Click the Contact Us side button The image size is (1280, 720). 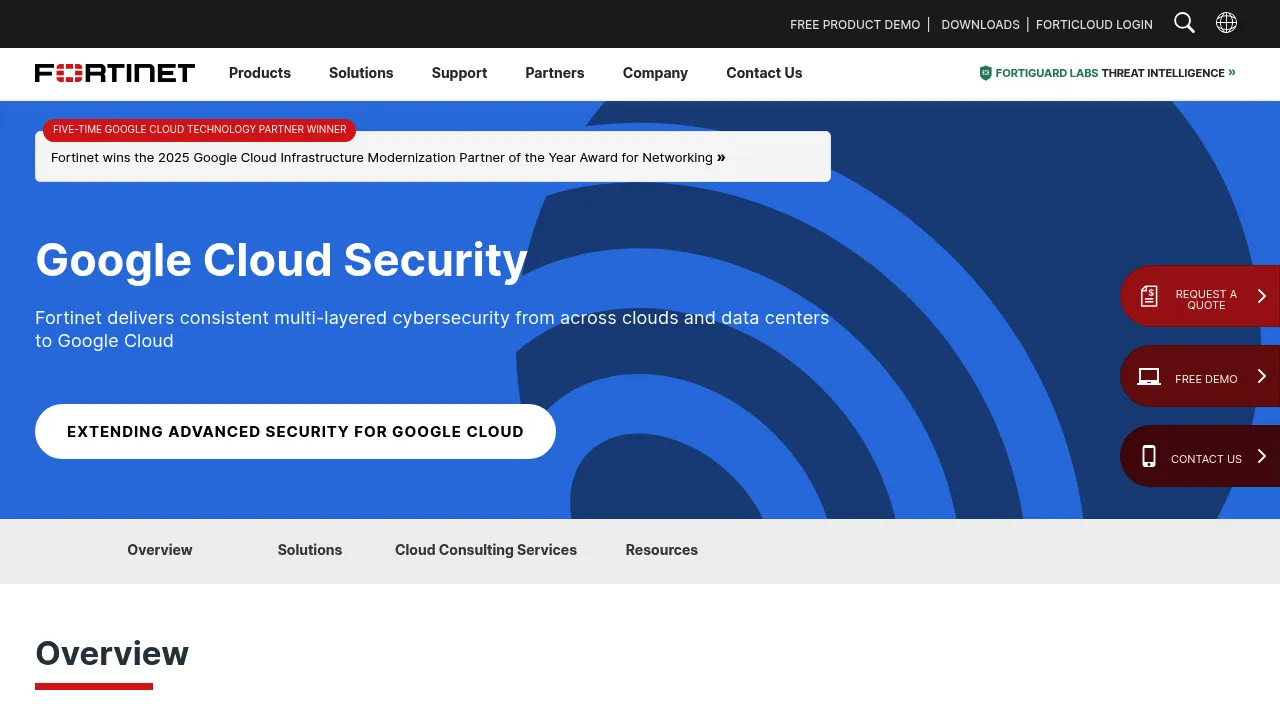(x=1200, y=456)
